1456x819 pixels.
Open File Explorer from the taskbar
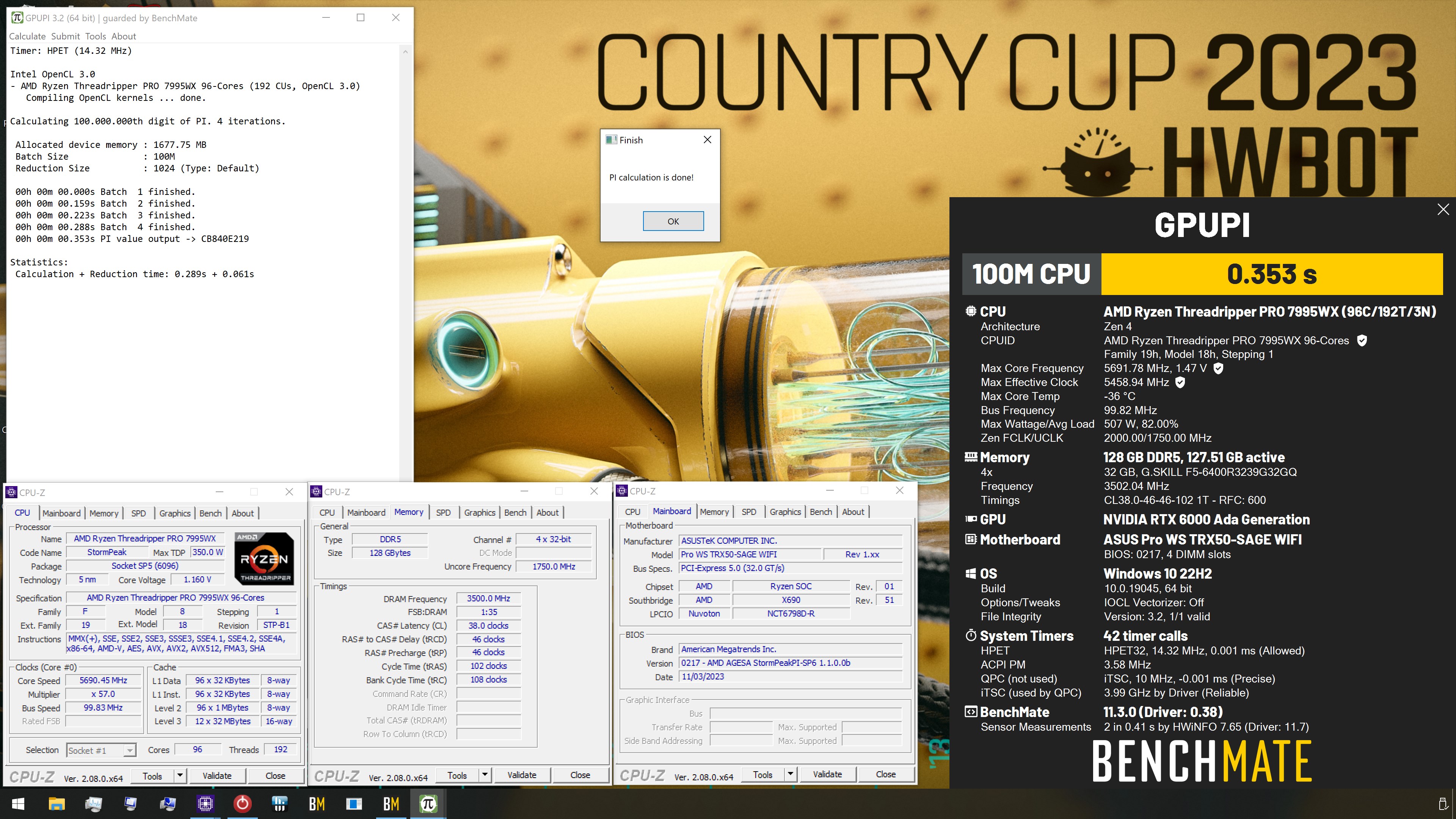pos(56,804)
